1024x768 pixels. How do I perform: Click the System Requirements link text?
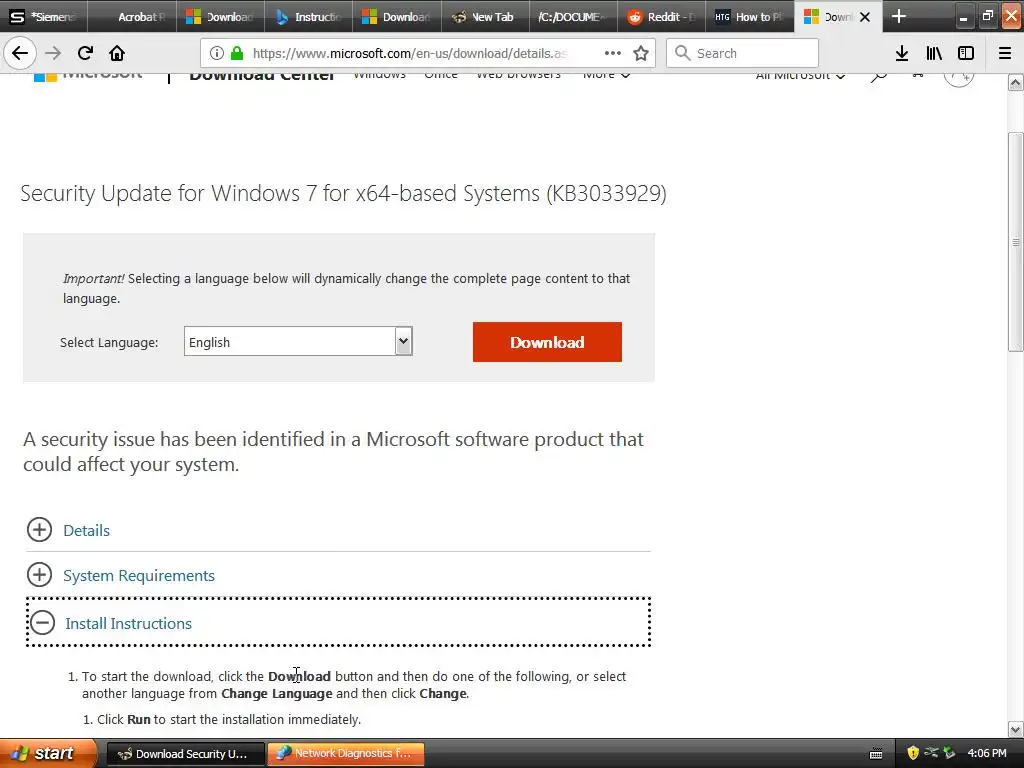point(138,575)
